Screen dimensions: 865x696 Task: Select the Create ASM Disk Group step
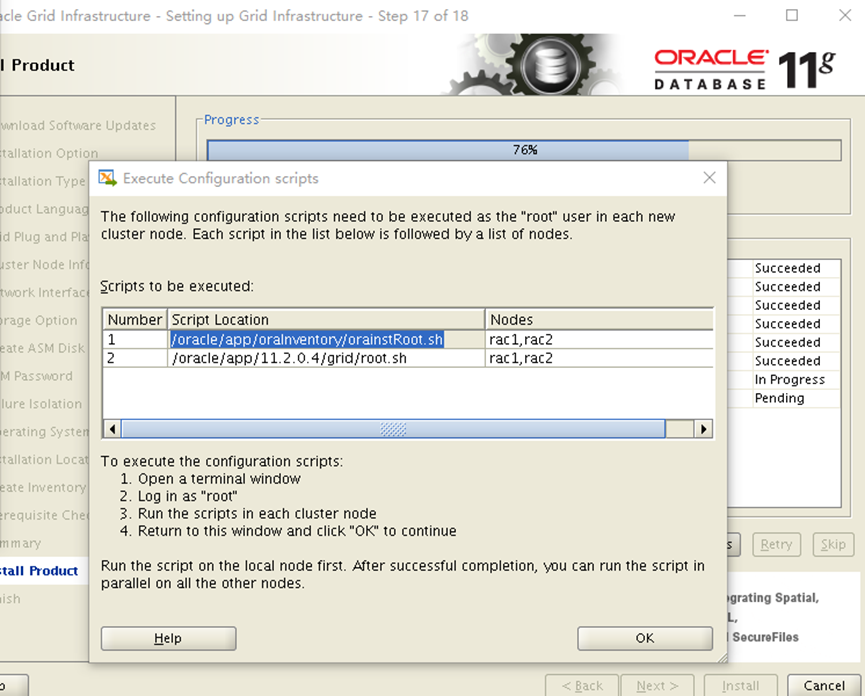tap(42, 348)
